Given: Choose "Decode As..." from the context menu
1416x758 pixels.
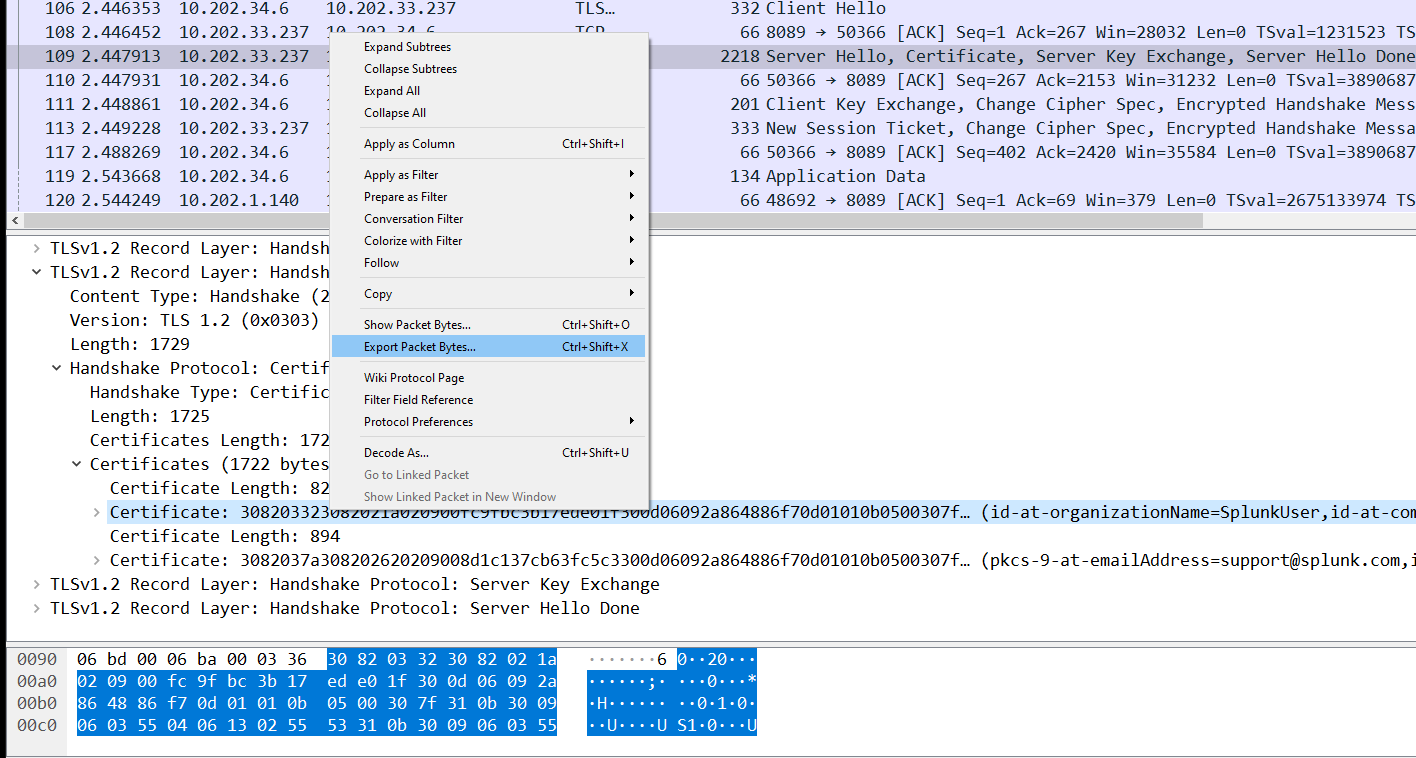Looking at the screenshot, I should pos(395,452).
